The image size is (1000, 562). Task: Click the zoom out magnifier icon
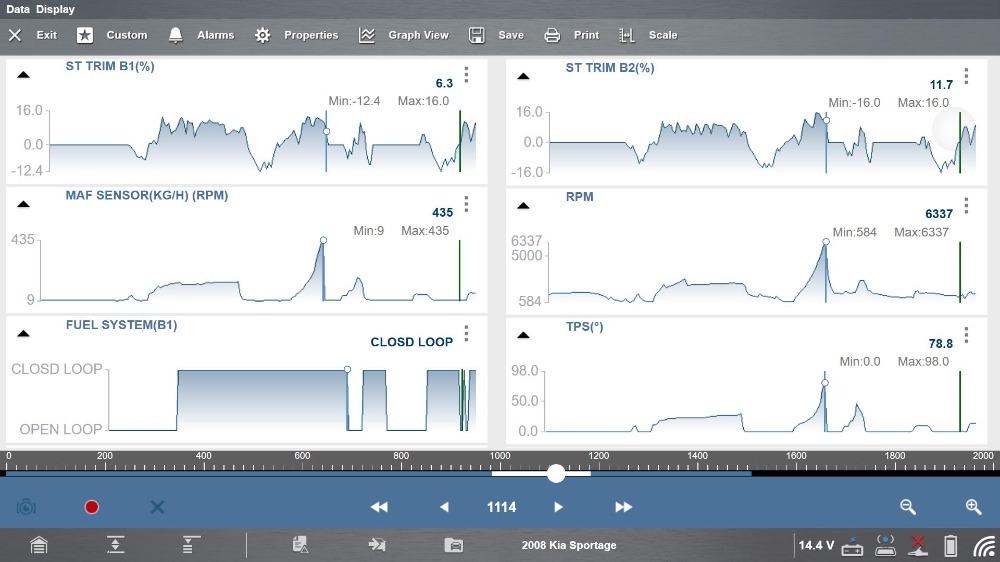pos(908,507)
